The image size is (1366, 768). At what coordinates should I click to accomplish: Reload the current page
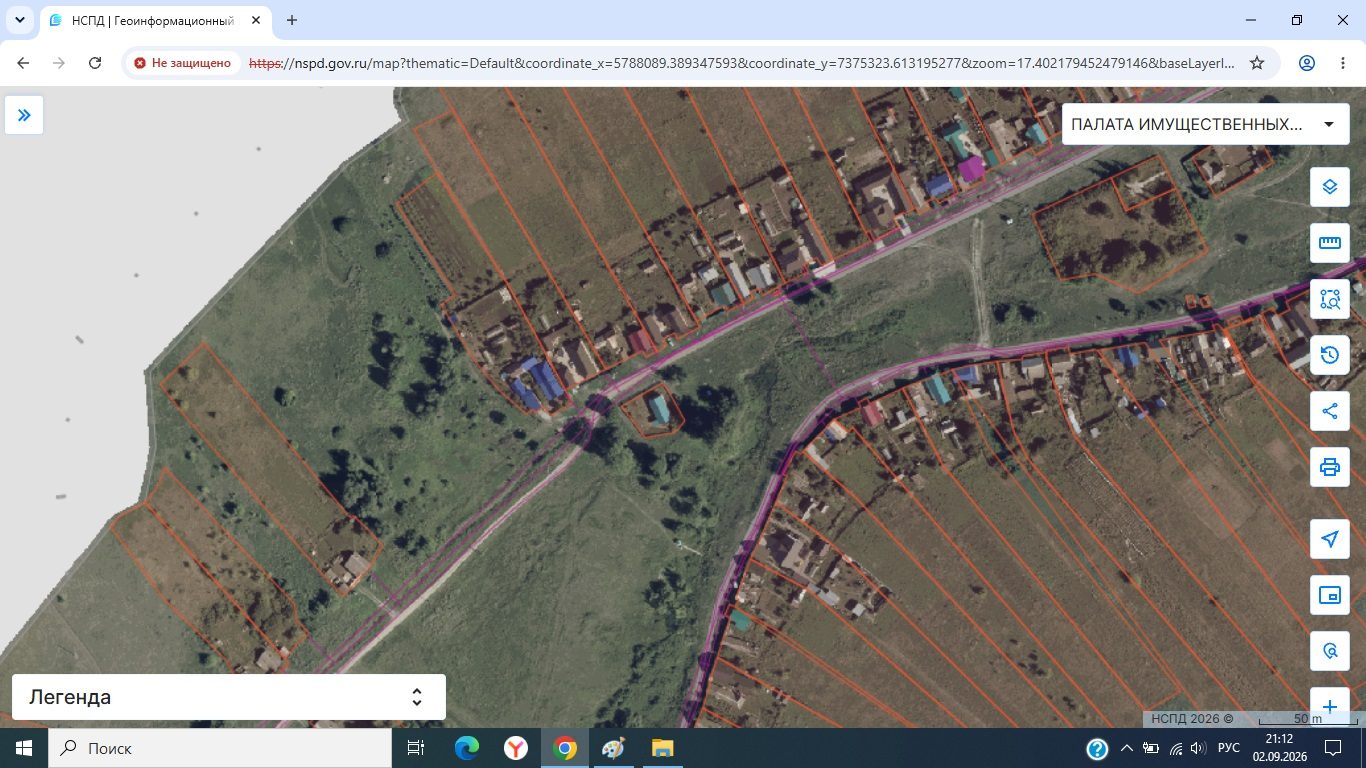(x=95, y=63)
